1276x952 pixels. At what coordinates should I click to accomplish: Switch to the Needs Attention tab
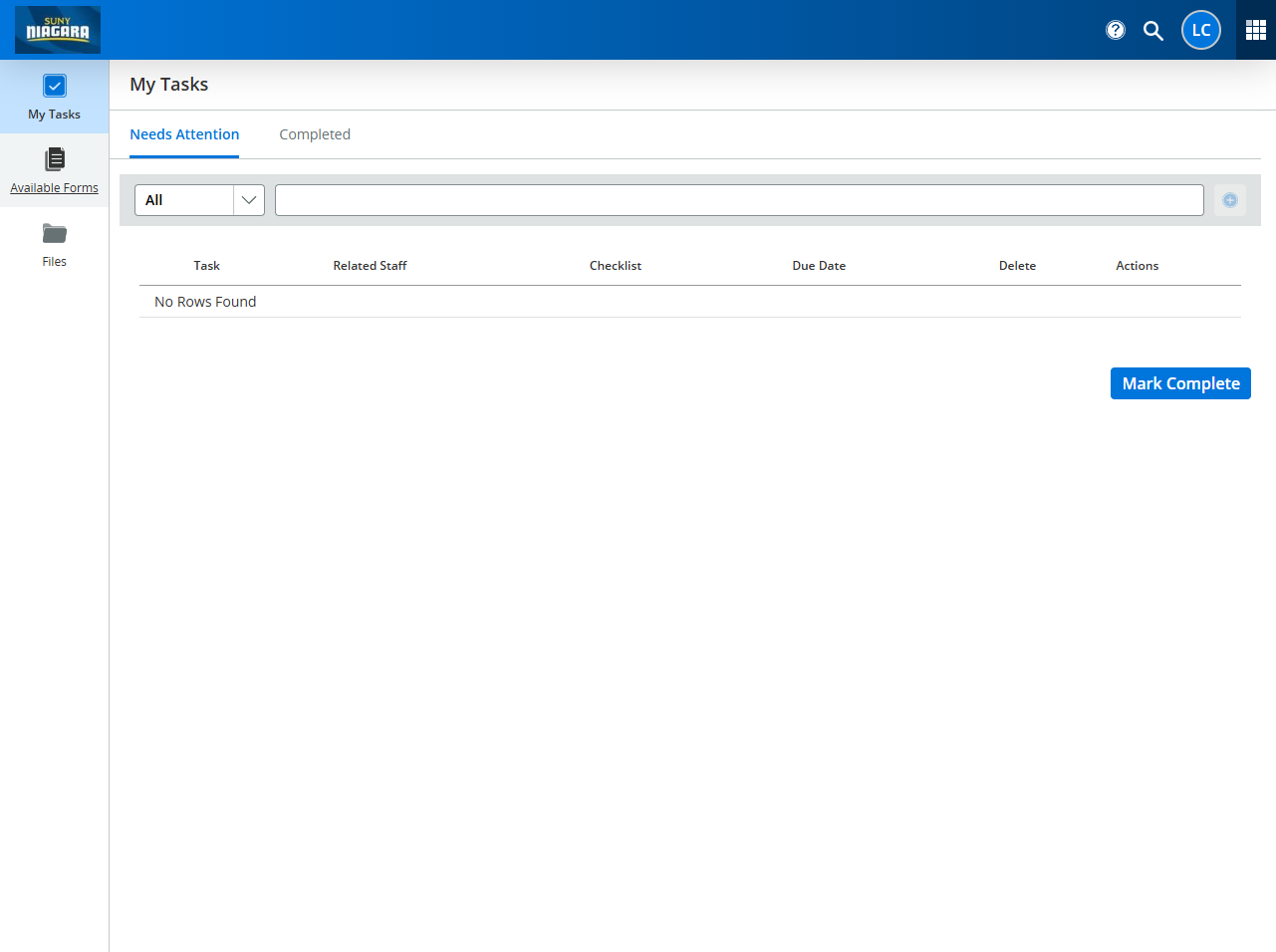tap(184, 134)
